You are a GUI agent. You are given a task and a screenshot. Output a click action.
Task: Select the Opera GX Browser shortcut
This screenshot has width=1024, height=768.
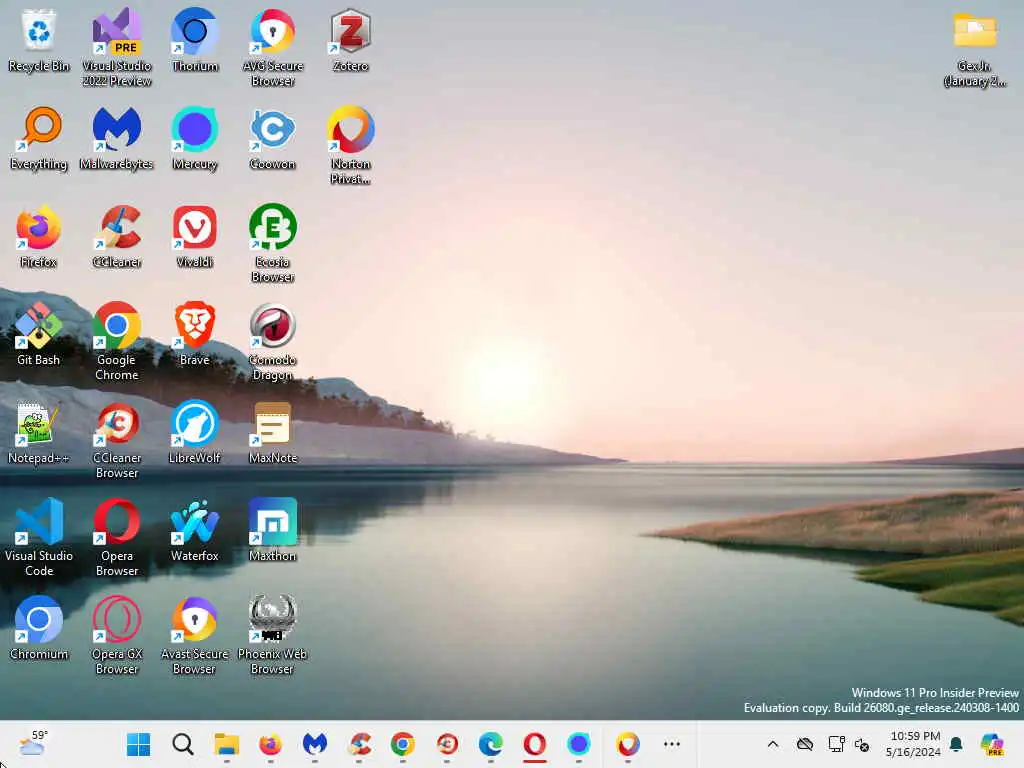(117, 635)
